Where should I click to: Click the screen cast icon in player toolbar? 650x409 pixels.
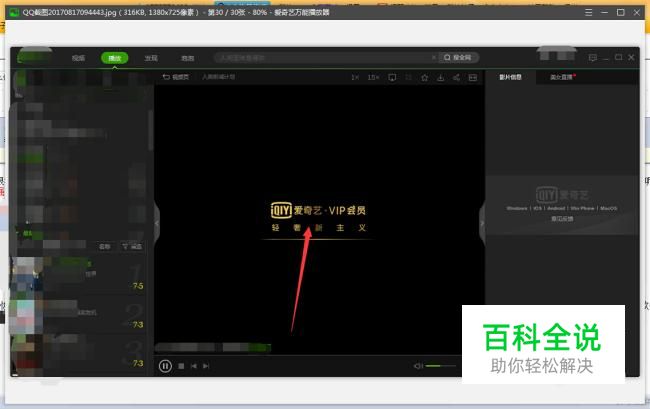pyautogui.click(x=392, y=77)
